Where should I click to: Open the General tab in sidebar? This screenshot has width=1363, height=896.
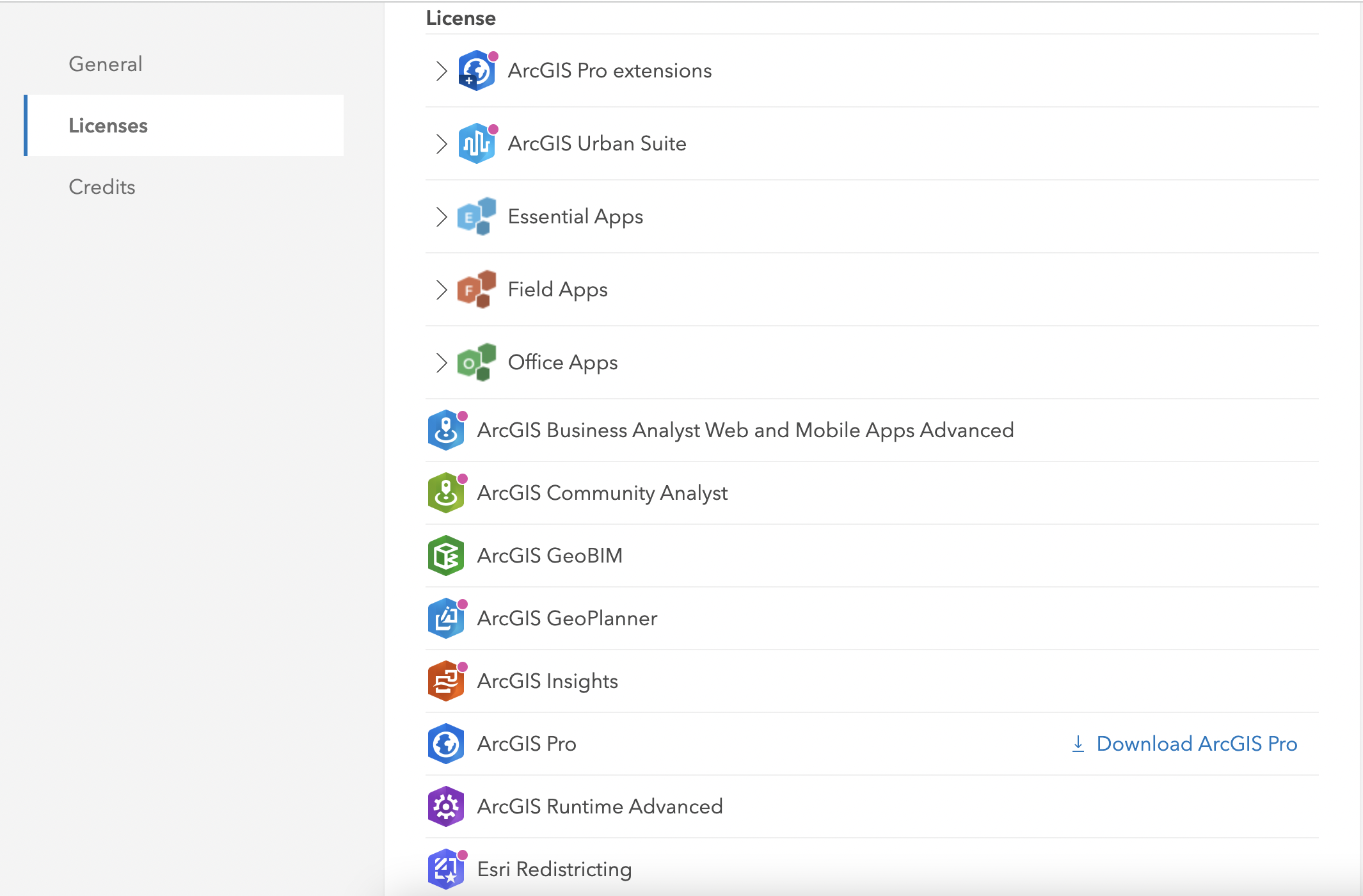click(x=106, y=64)
